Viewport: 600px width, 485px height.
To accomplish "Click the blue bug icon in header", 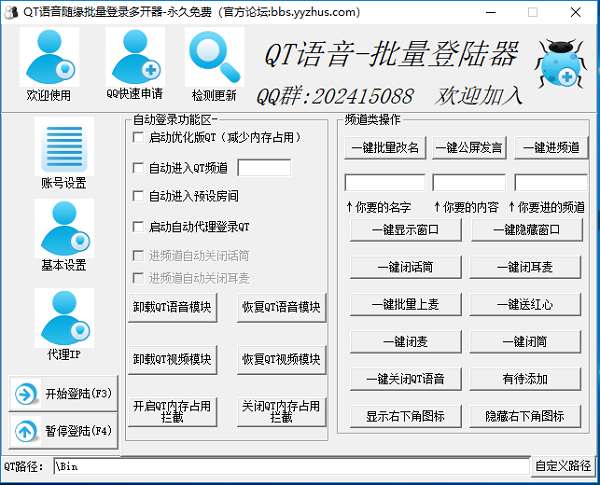I will pos(561,64).
